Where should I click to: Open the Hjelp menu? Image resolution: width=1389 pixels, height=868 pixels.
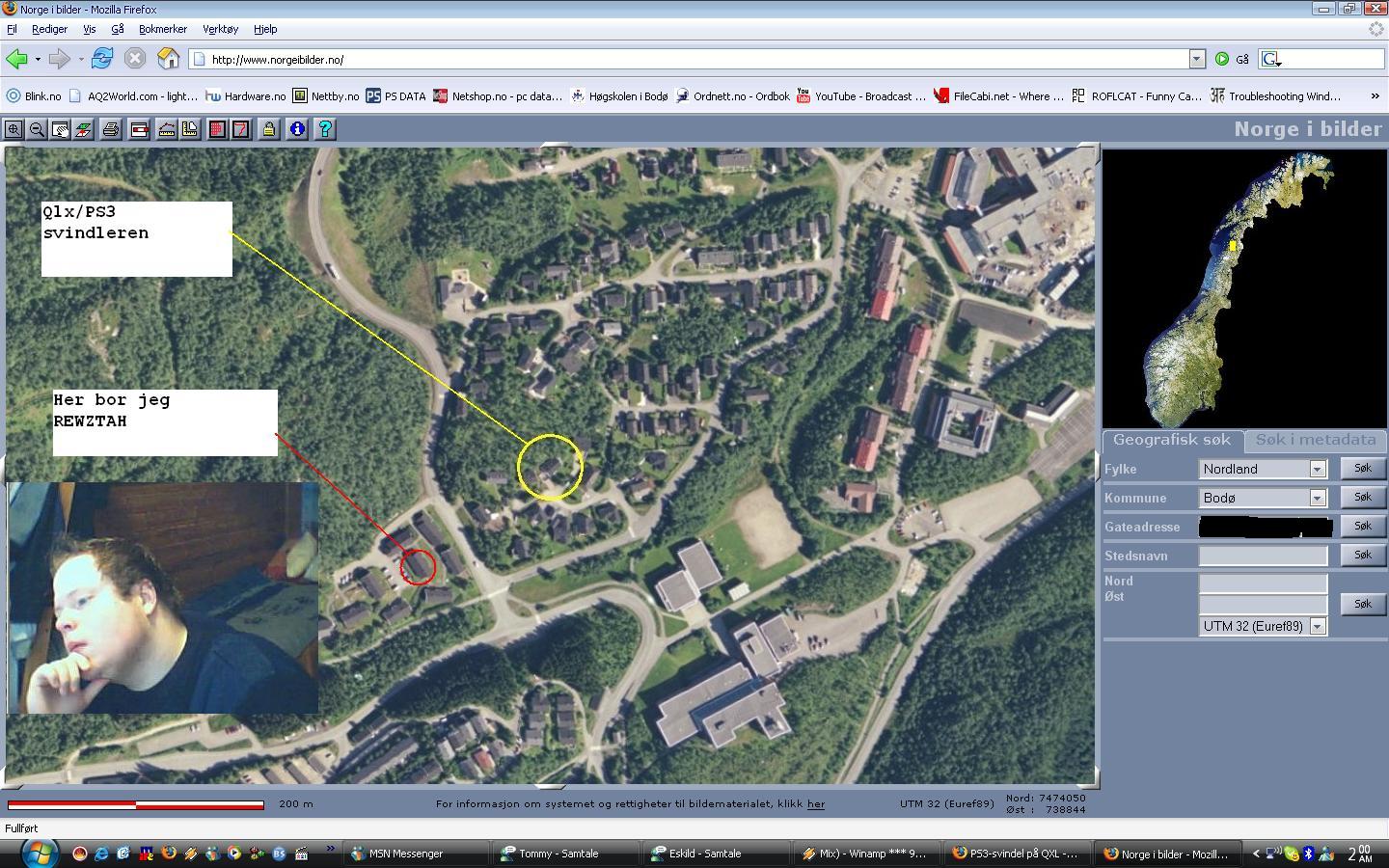tap(265, 29)
